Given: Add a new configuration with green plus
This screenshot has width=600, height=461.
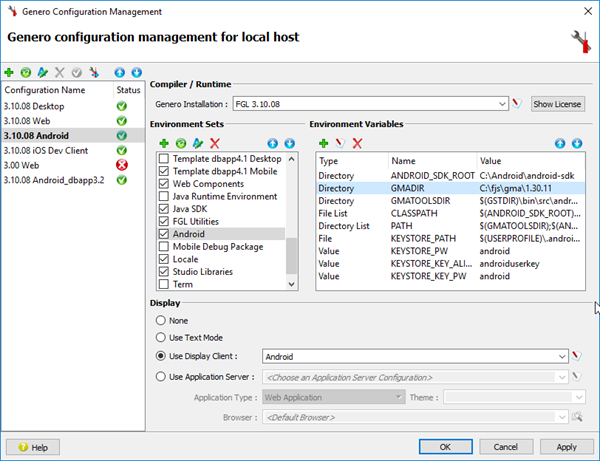Looking at the screenshot, I should click(x=9, y=72).
